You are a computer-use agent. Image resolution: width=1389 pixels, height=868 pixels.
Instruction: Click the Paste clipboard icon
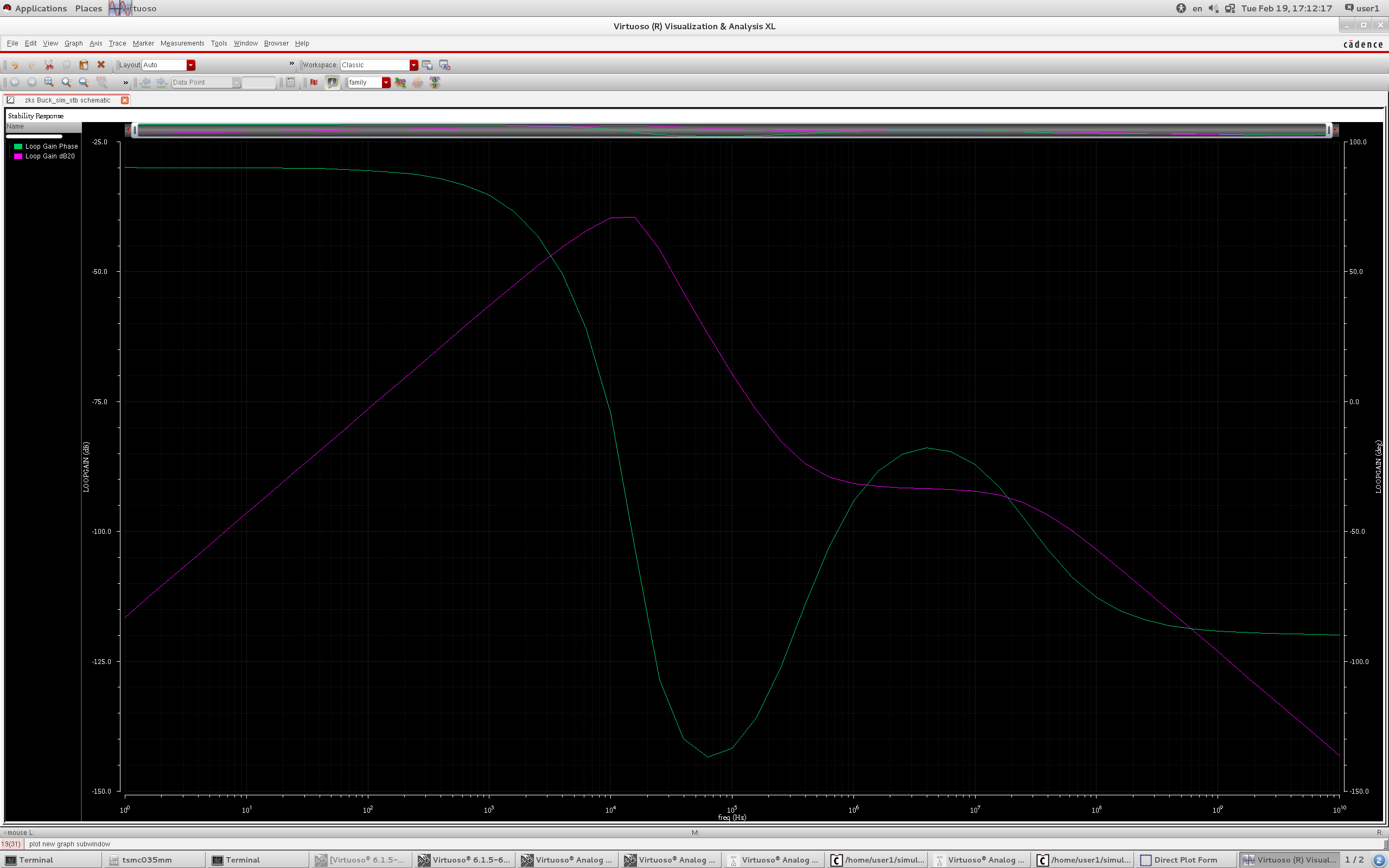click(x=84, y=65)
